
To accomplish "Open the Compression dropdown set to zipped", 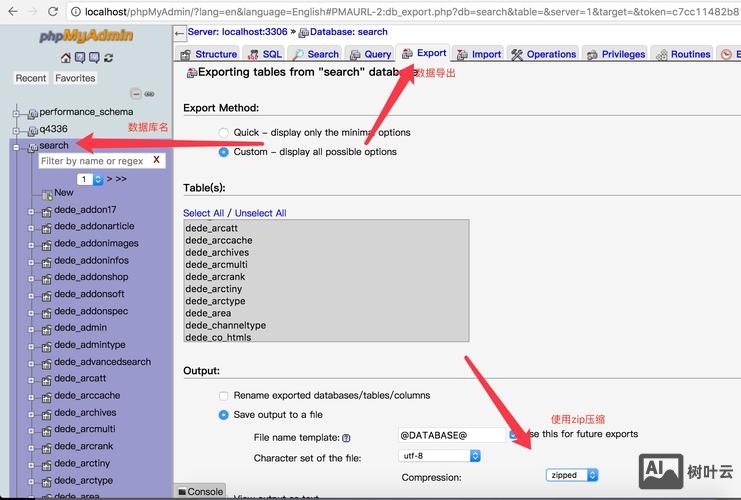I will 572,475.
